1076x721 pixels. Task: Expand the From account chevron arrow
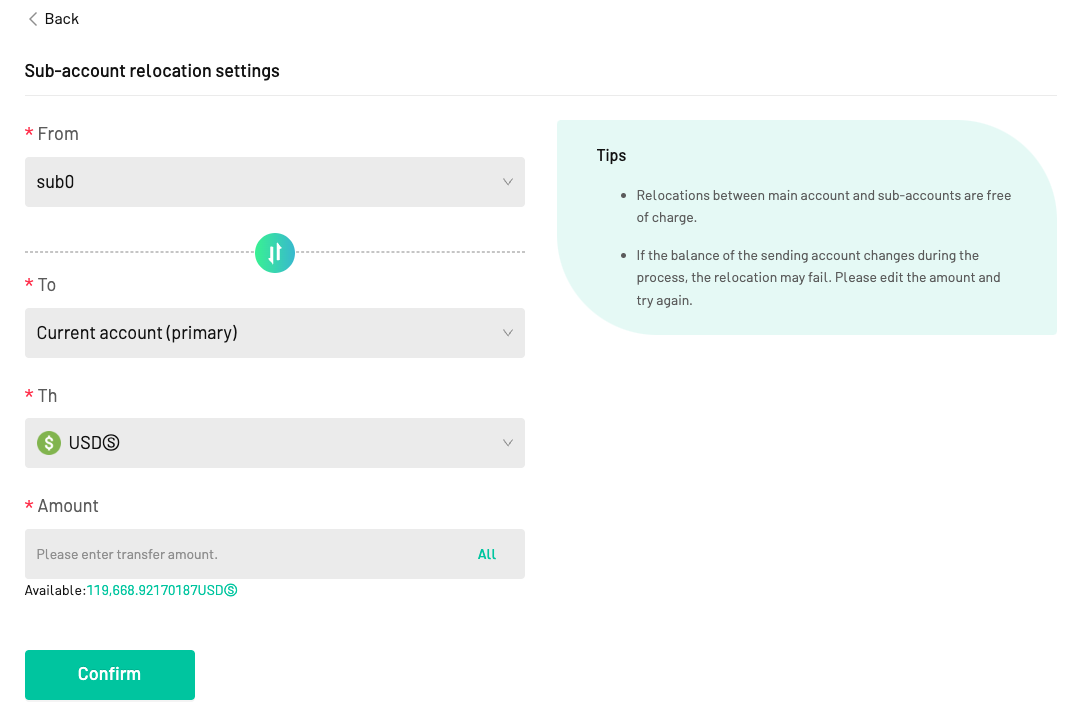[x=508, y=182]
